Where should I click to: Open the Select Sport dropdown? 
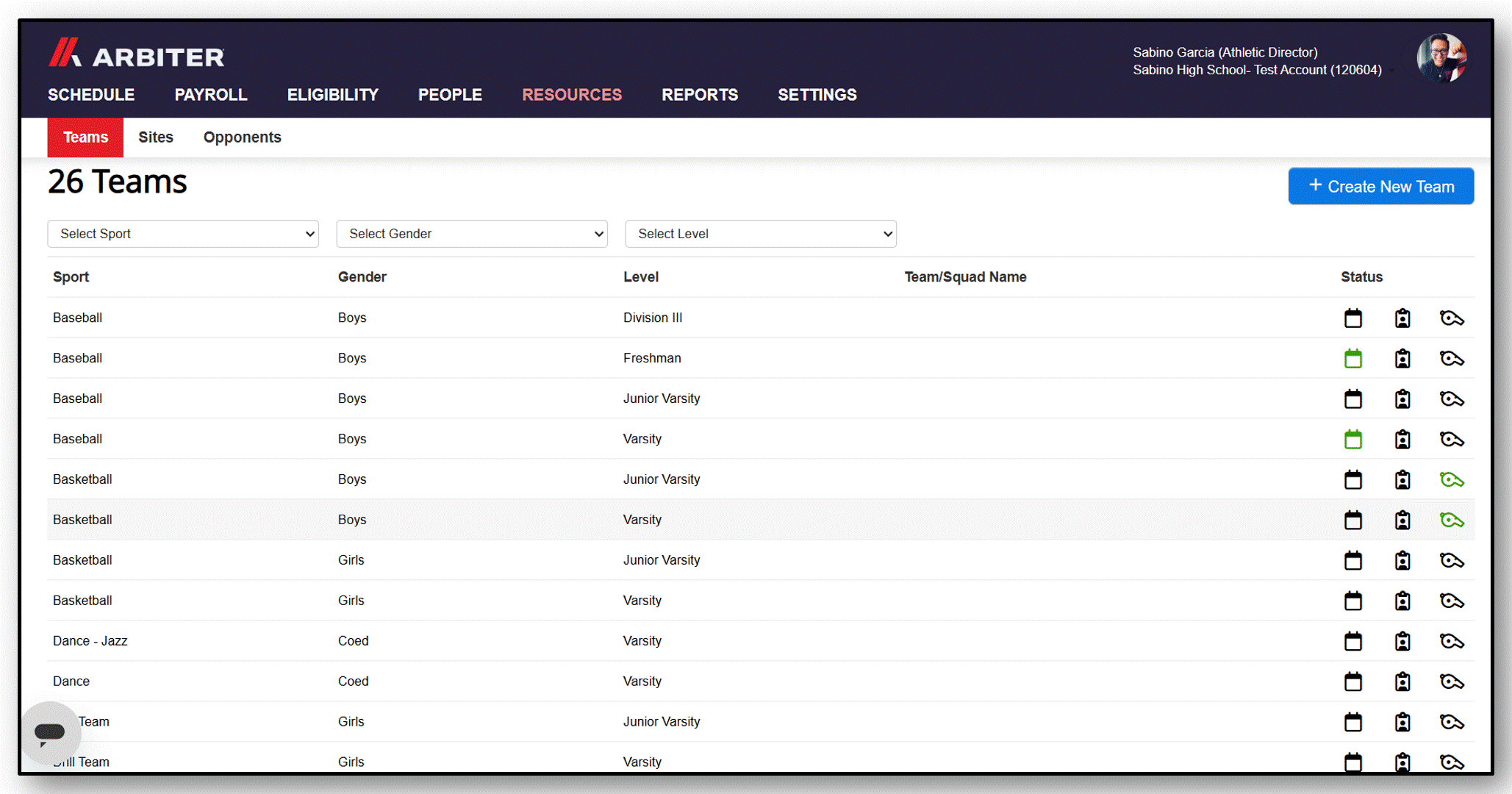coord(183,234)
